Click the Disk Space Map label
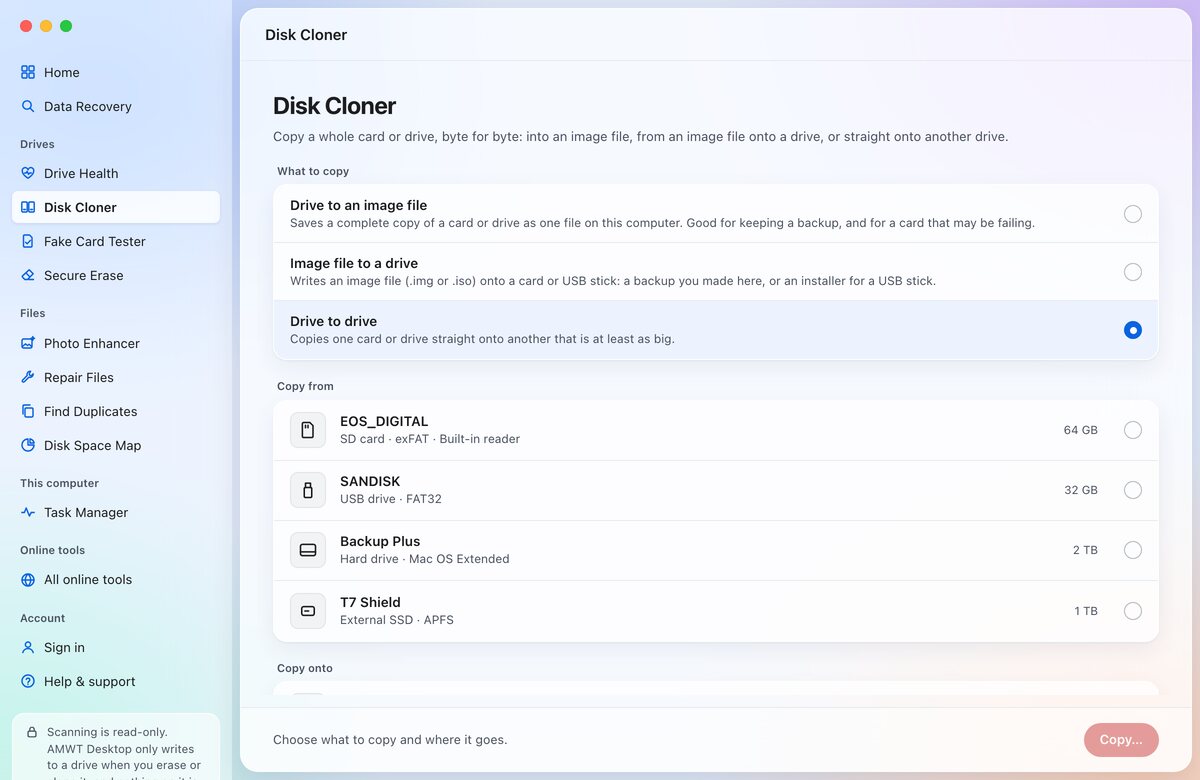Screen dimensions: 1200x780 click(92, 445)
